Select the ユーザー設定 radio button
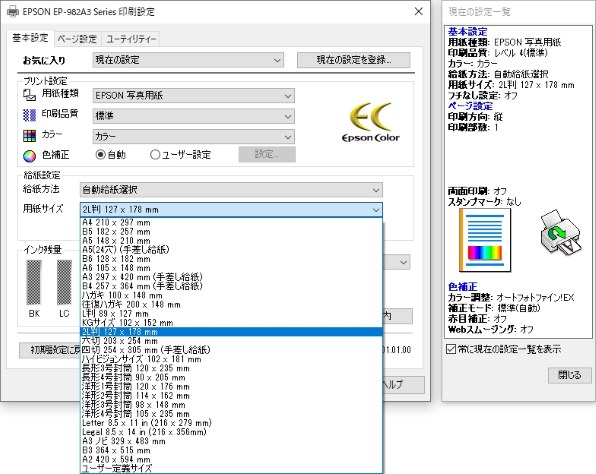The width and height of the screenshot is (596, 474). click(155, 155)
